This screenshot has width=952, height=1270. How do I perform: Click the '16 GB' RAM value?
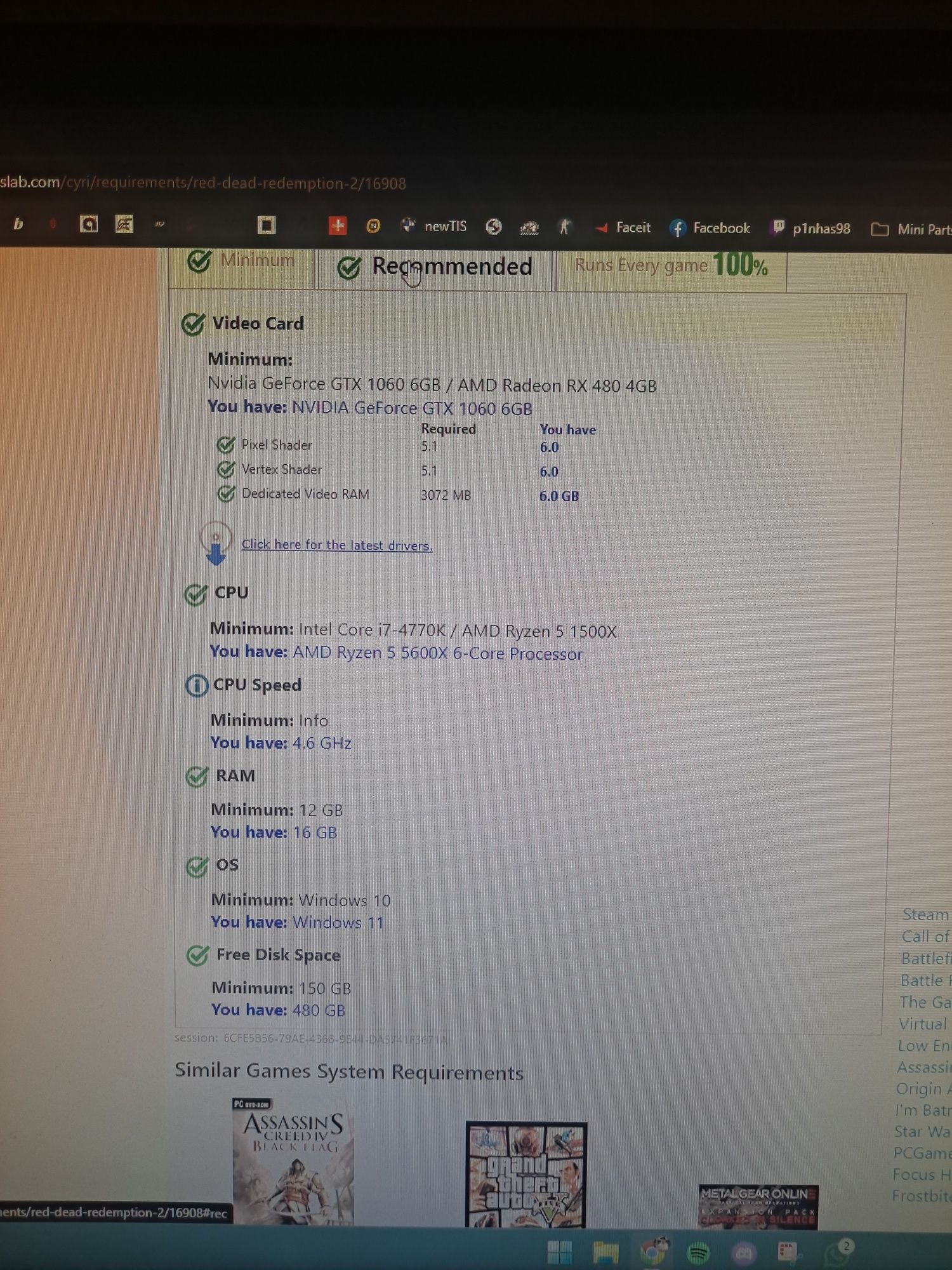[315, 832]
